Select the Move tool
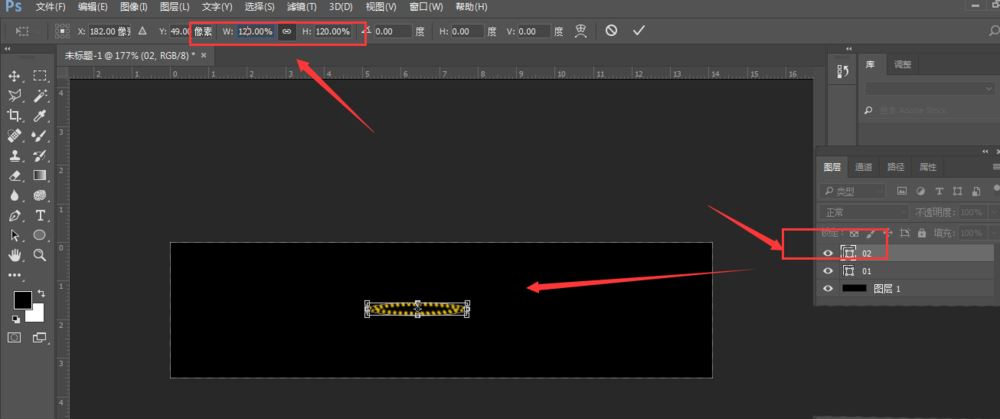The image size is (1000, 419). point(14,76)
